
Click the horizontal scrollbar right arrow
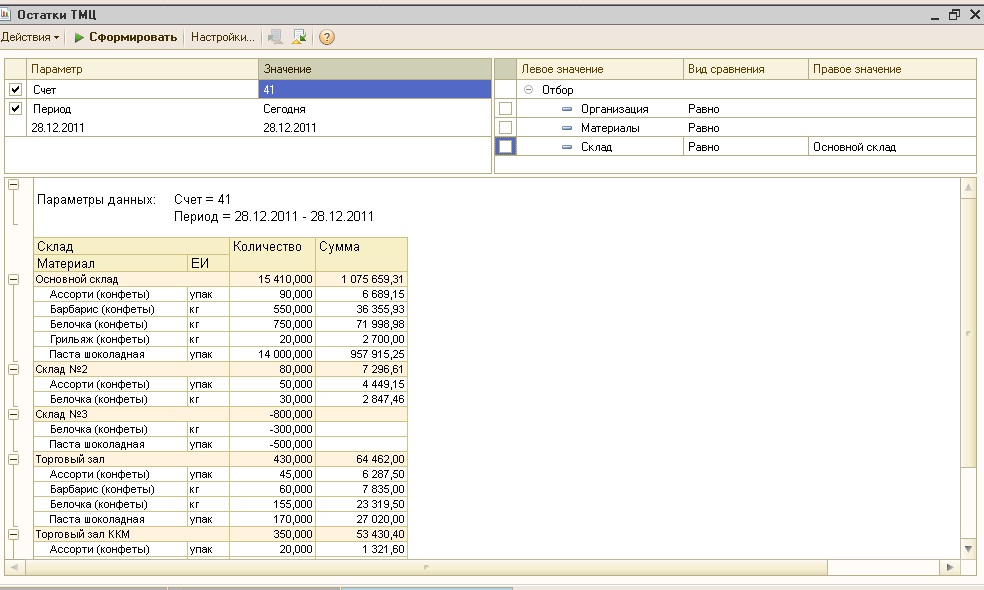(x=949, y=567)
